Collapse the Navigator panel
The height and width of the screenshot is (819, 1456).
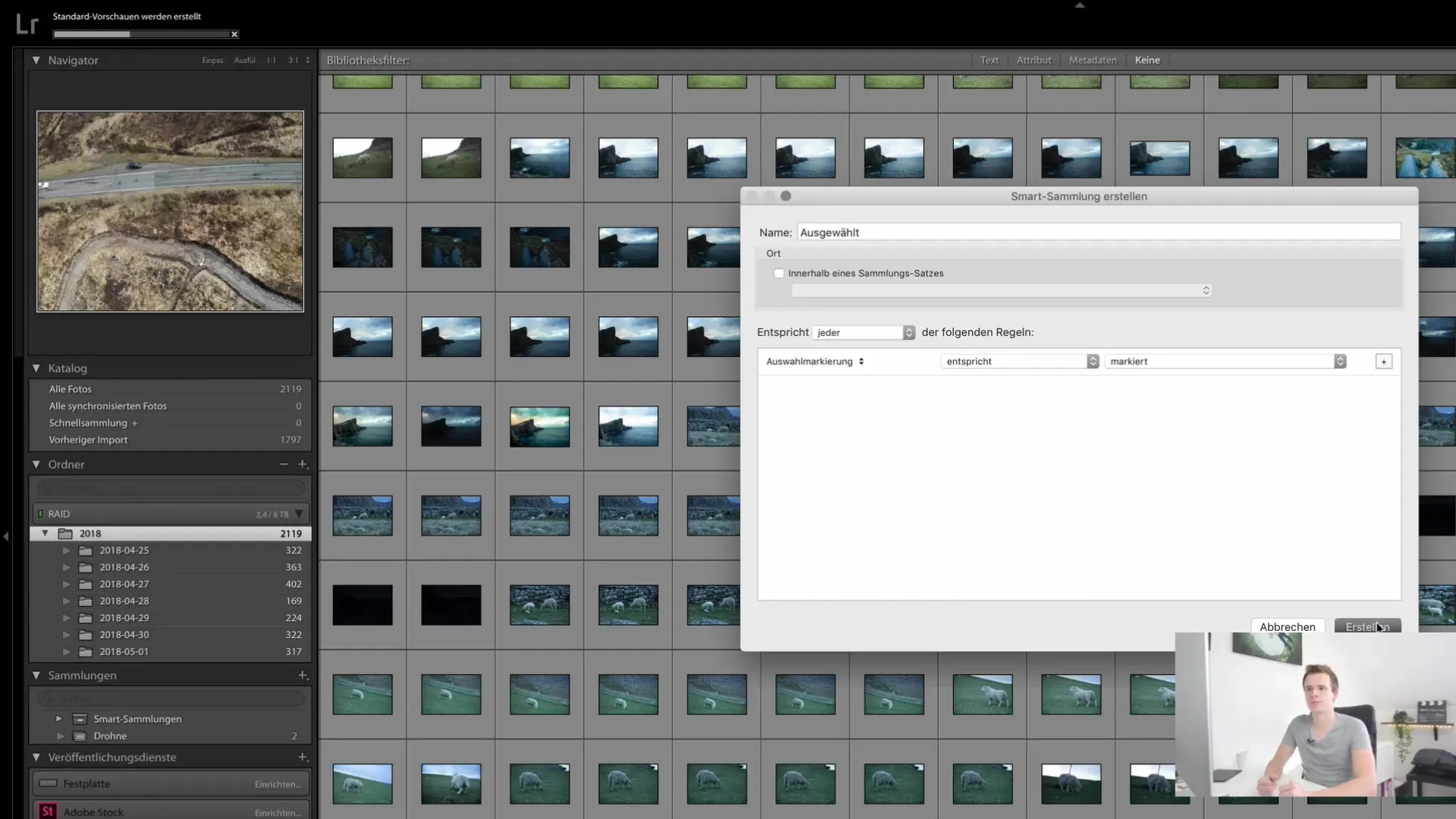pos(36,60)
